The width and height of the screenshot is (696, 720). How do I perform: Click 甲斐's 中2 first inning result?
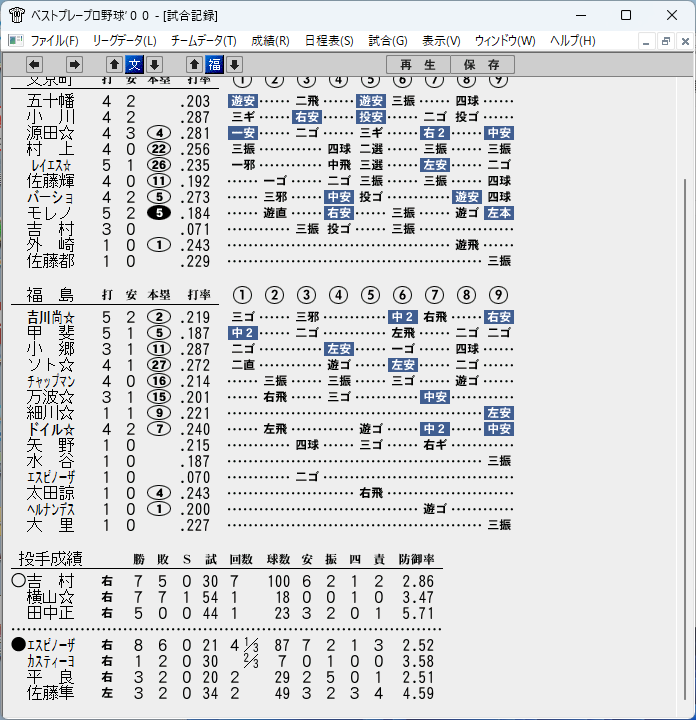[242, 333]
